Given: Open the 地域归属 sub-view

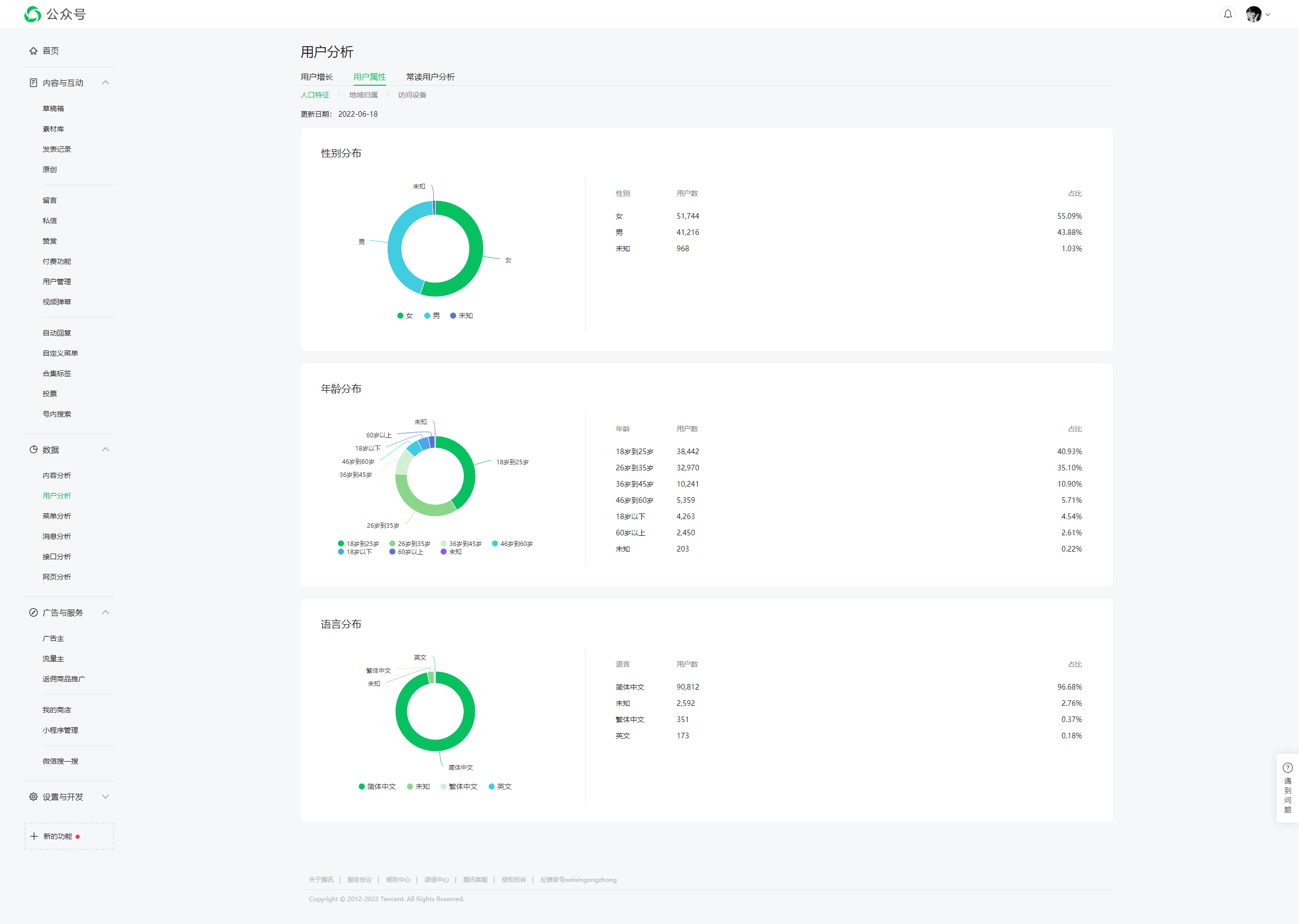Looking at the screenshot, I should click(363, 95).
